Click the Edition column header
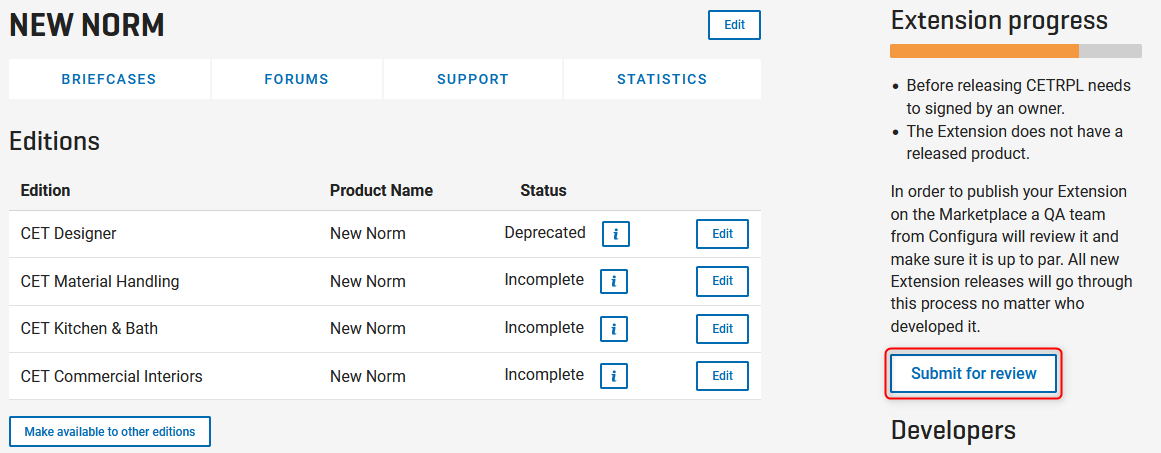This screenshot has width=1161, height=453. coord(45,190)
